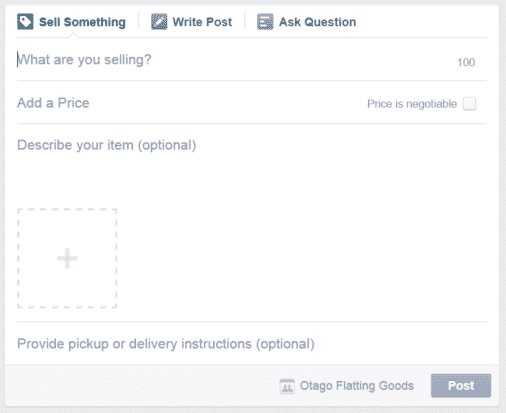Click the 100 character counter
Screen dimensions: 506x413
466,62
